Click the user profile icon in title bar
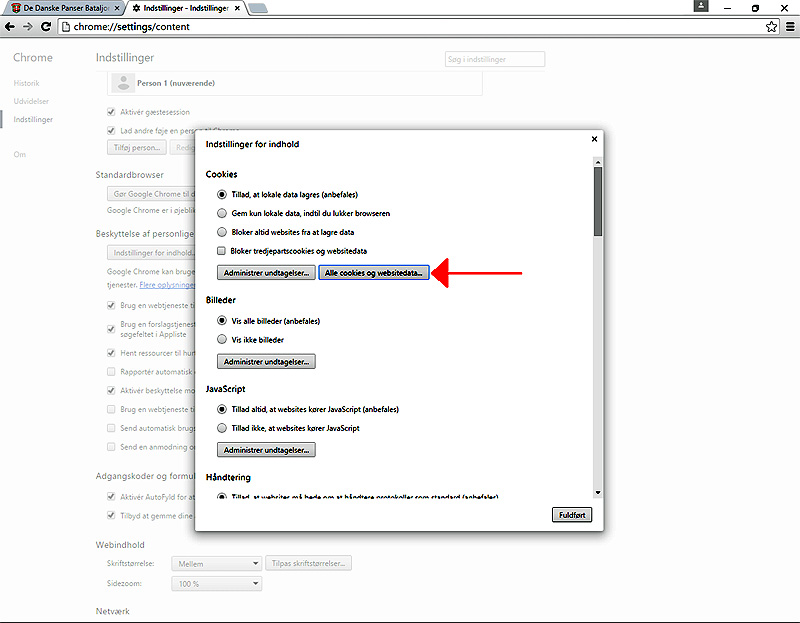 [703, 7]
